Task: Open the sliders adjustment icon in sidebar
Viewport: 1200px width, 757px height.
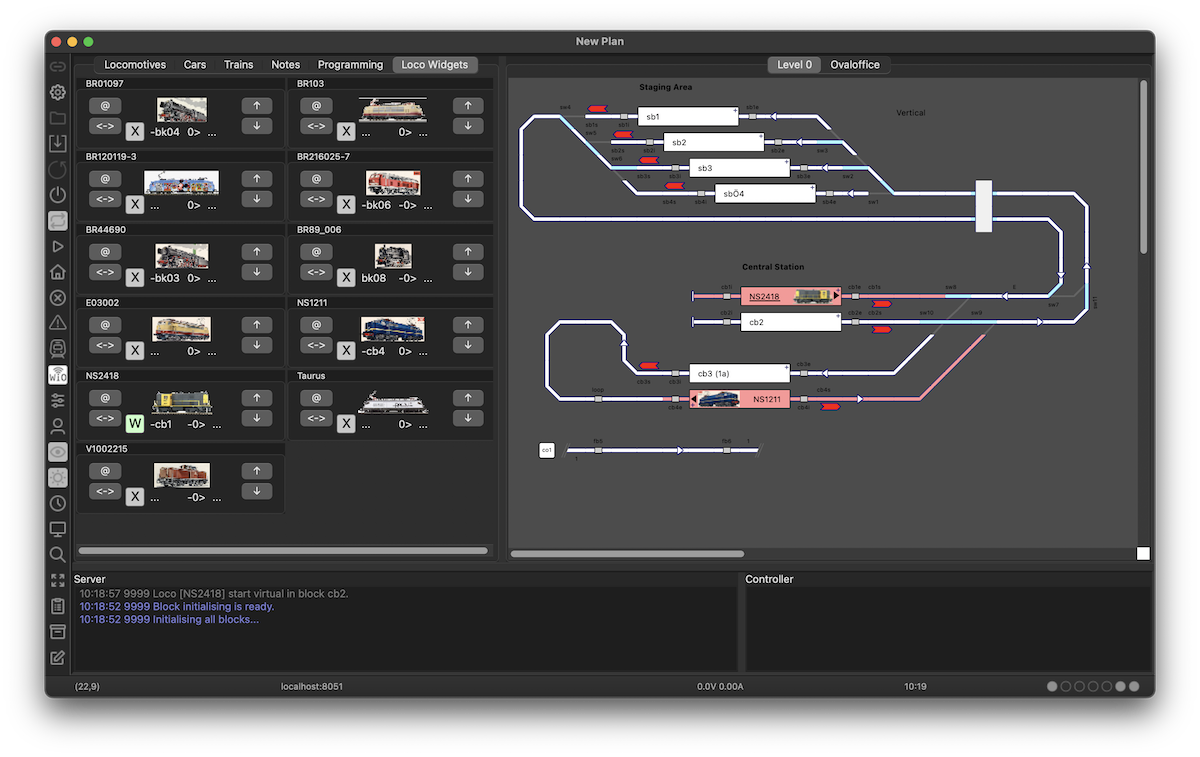Action: (x=58, y=400)
